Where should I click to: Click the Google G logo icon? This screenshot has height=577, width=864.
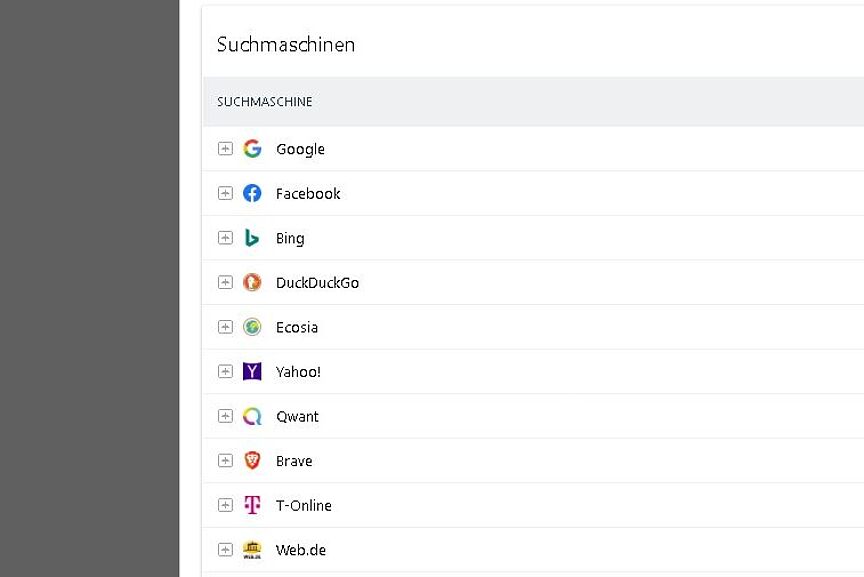click(x=252, y=148)
